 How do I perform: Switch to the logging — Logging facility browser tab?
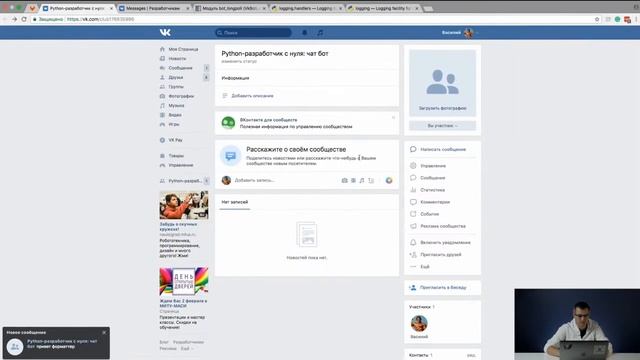(x=383, y=8)
